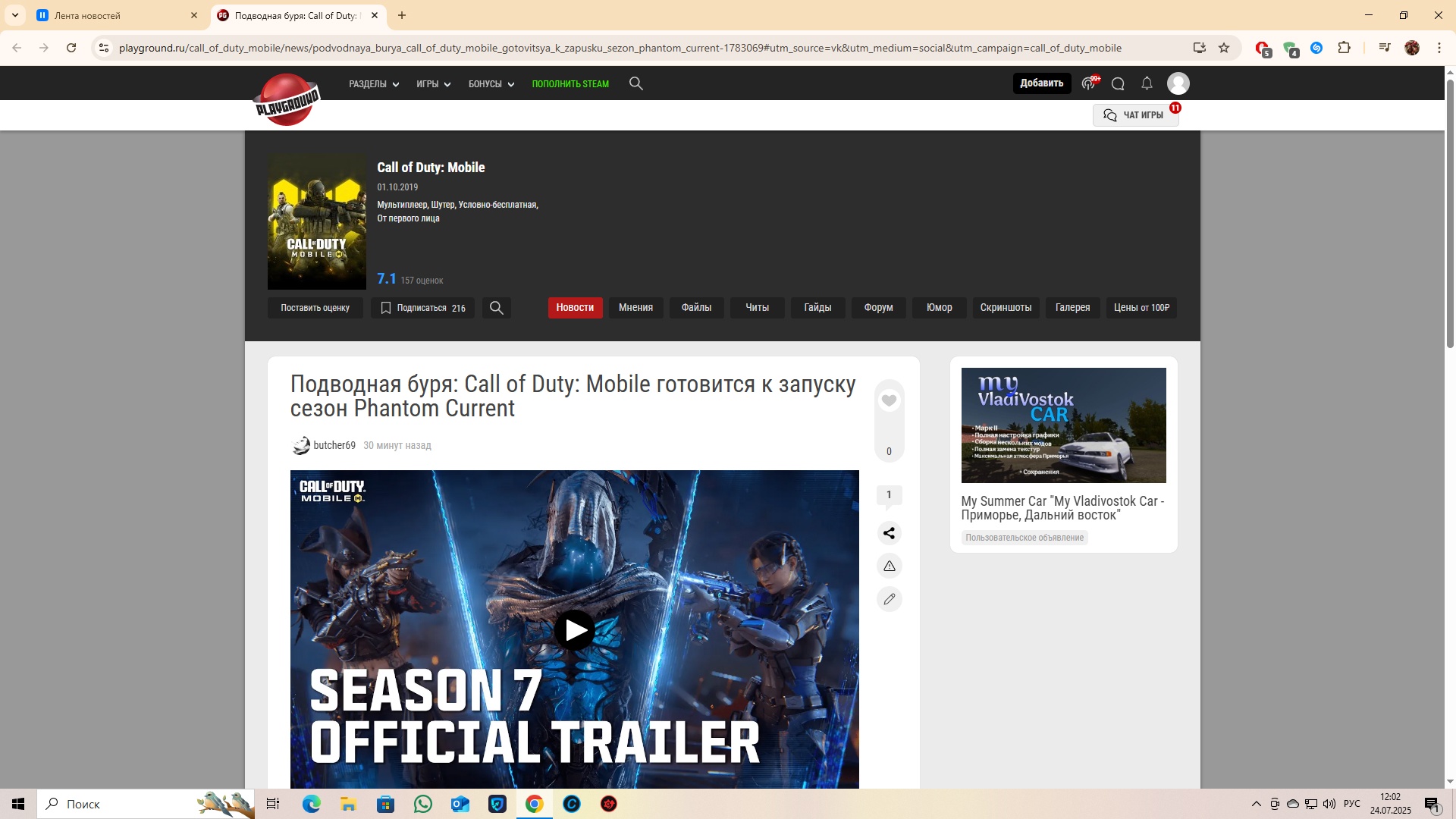The image size is (1456, 819).
Task: Share the article via share icon
Action: coord(889,533)
